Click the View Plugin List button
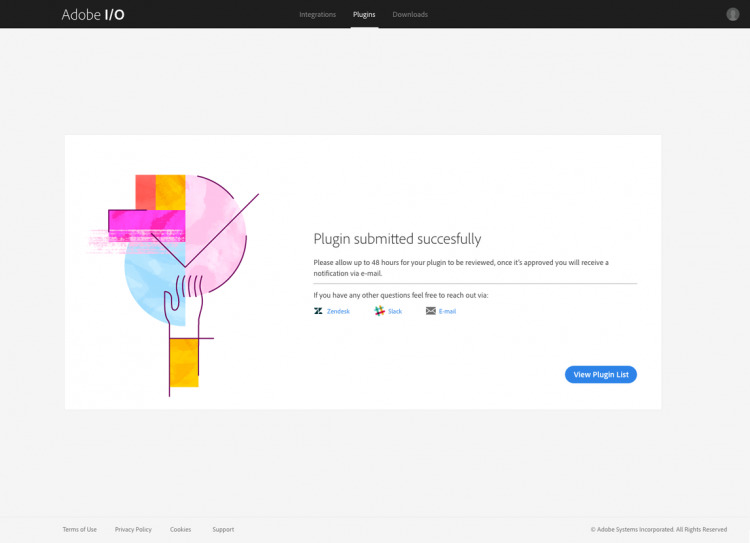750x543 pixels. click(601, 375)
